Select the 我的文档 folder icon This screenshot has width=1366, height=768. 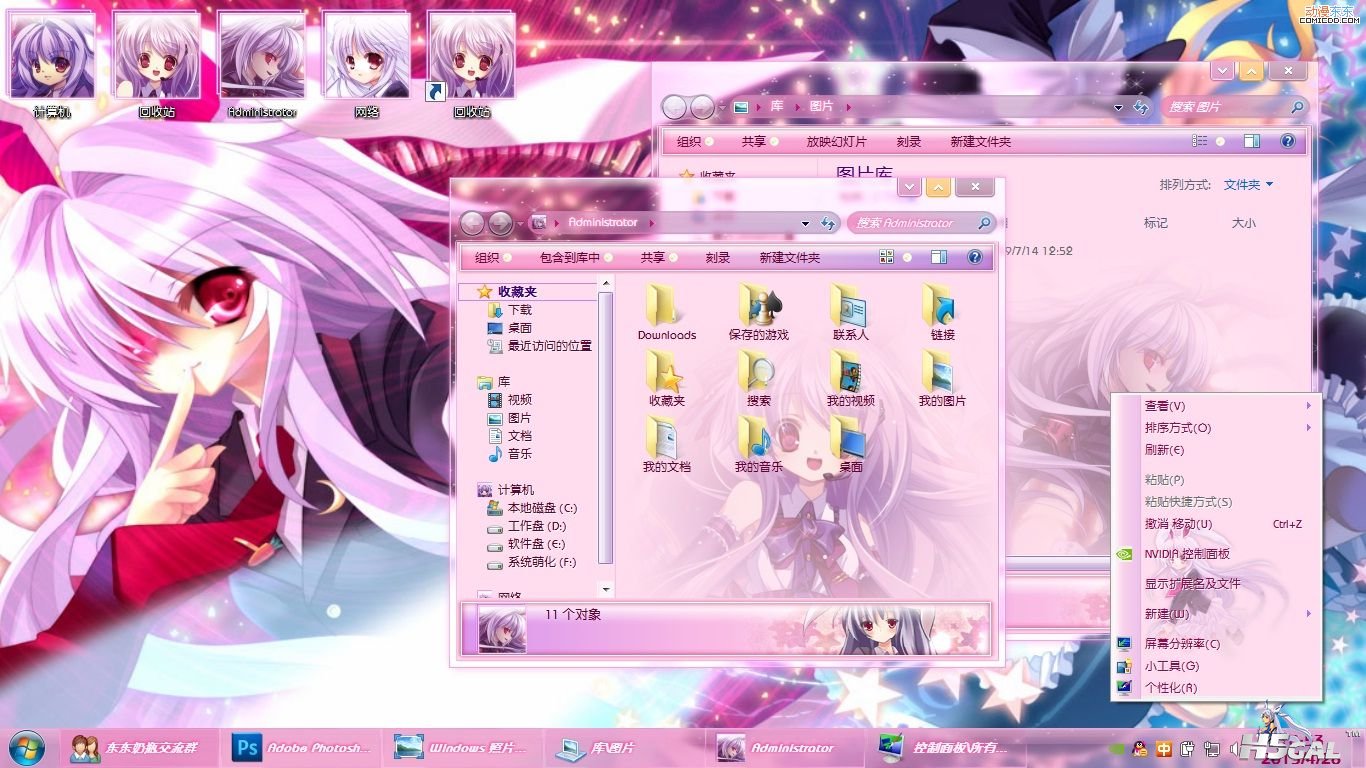(x=667, y=443)
